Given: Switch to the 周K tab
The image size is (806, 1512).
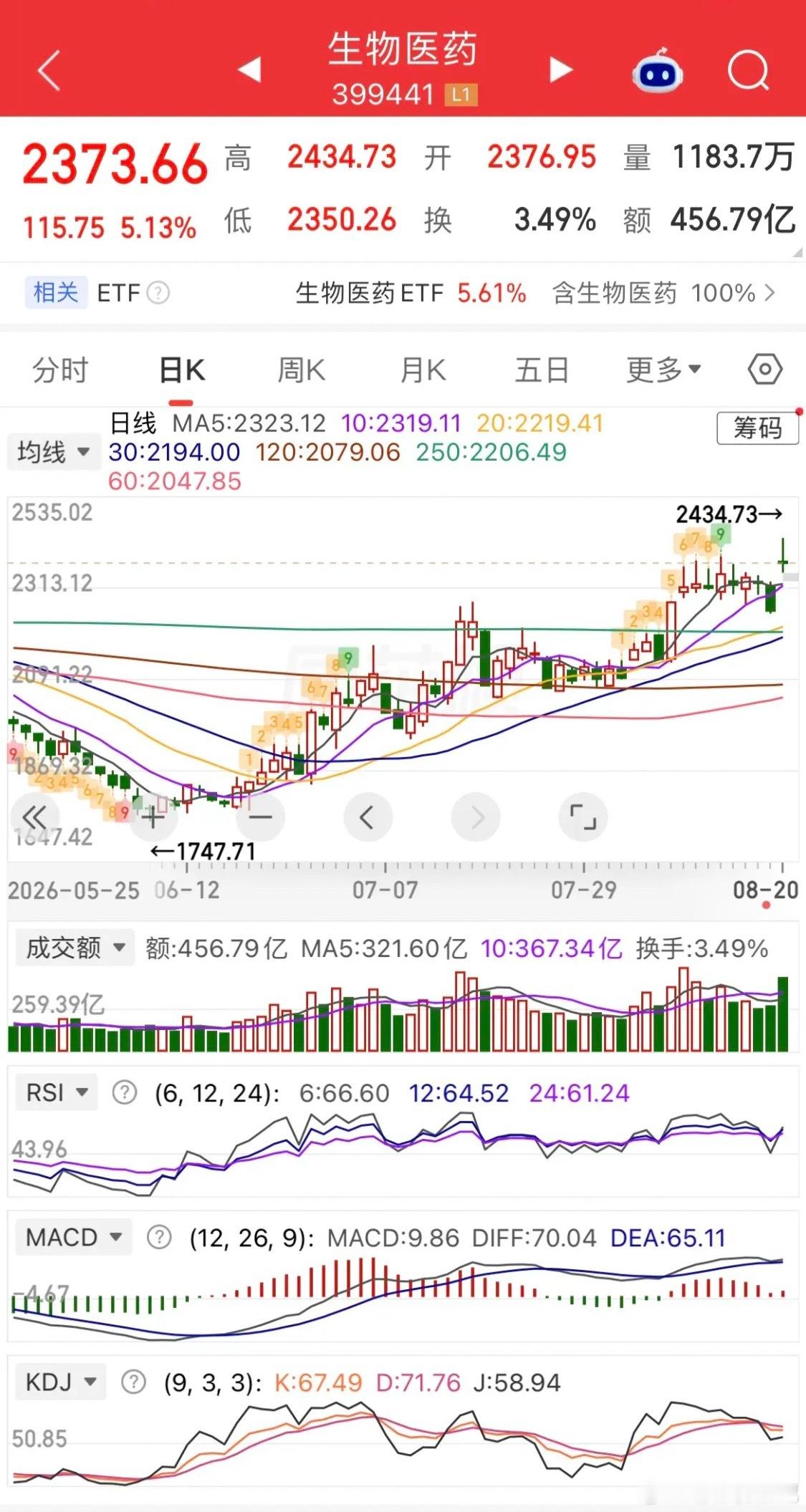Looking at the screenshot, I should [x=301, y=370].
